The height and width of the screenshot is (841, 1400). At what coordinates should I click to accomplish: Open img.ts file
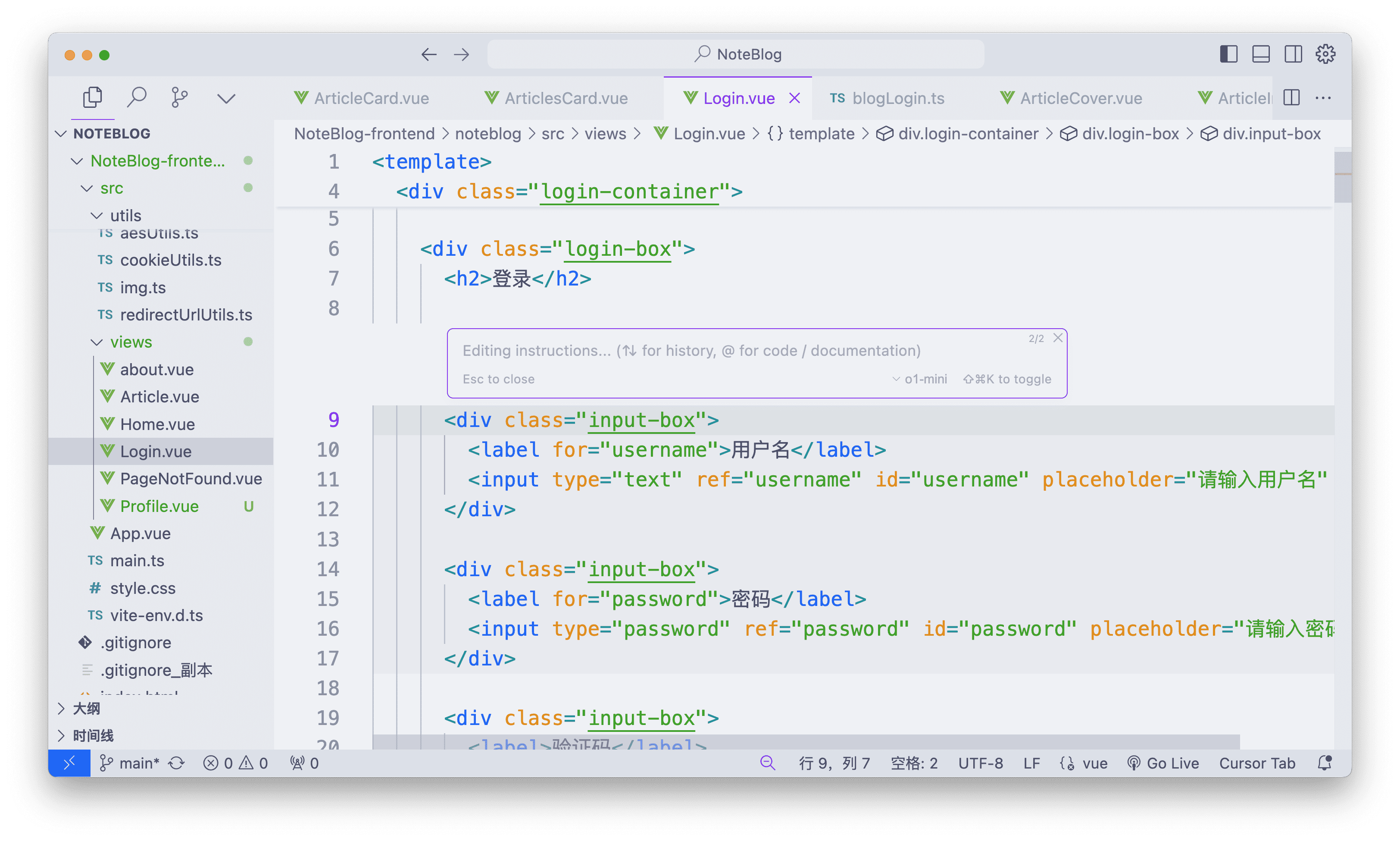point(161,287)
